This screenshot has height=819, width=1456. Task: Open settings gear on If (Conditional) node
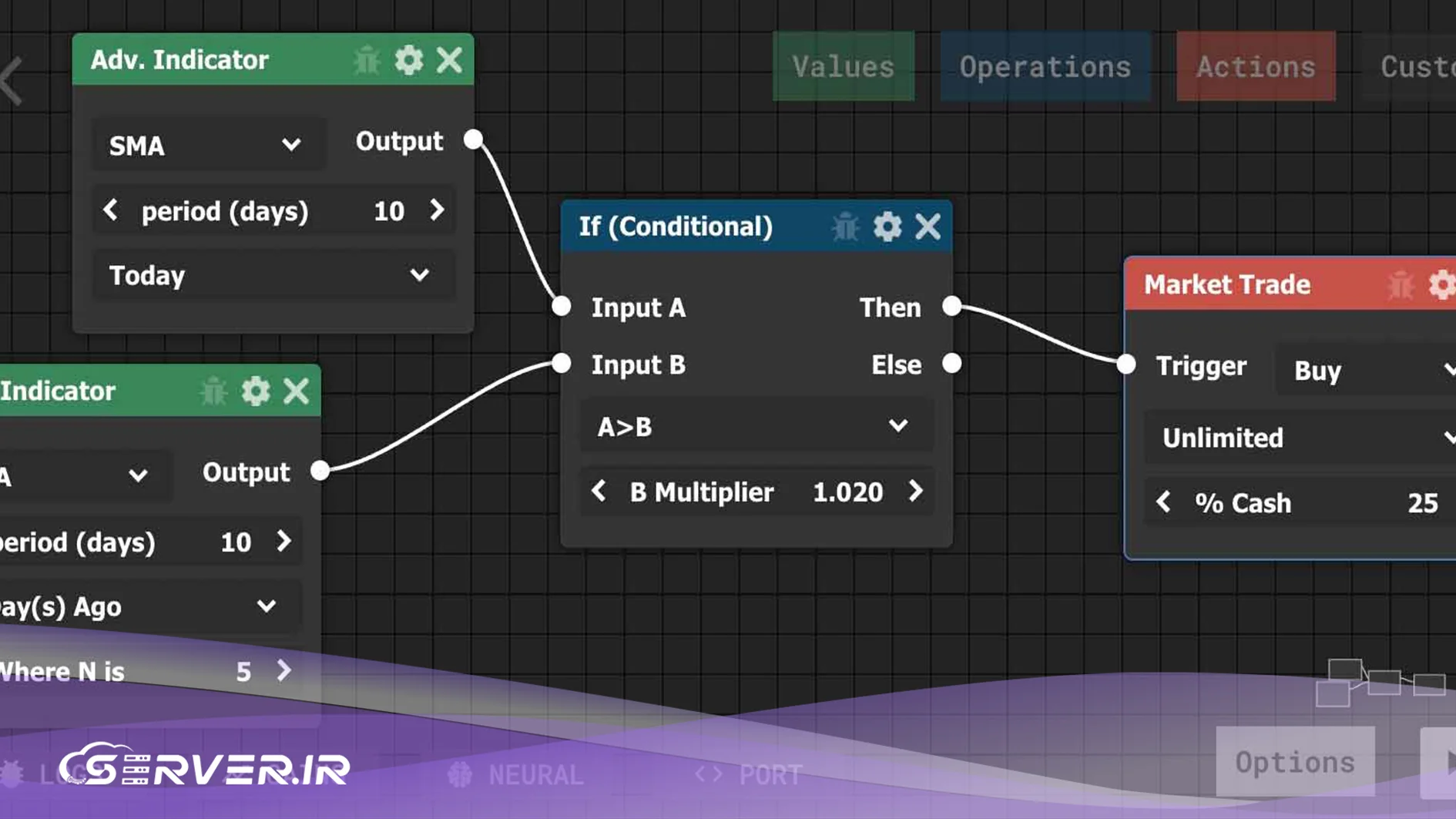click(x=887, y=227)
